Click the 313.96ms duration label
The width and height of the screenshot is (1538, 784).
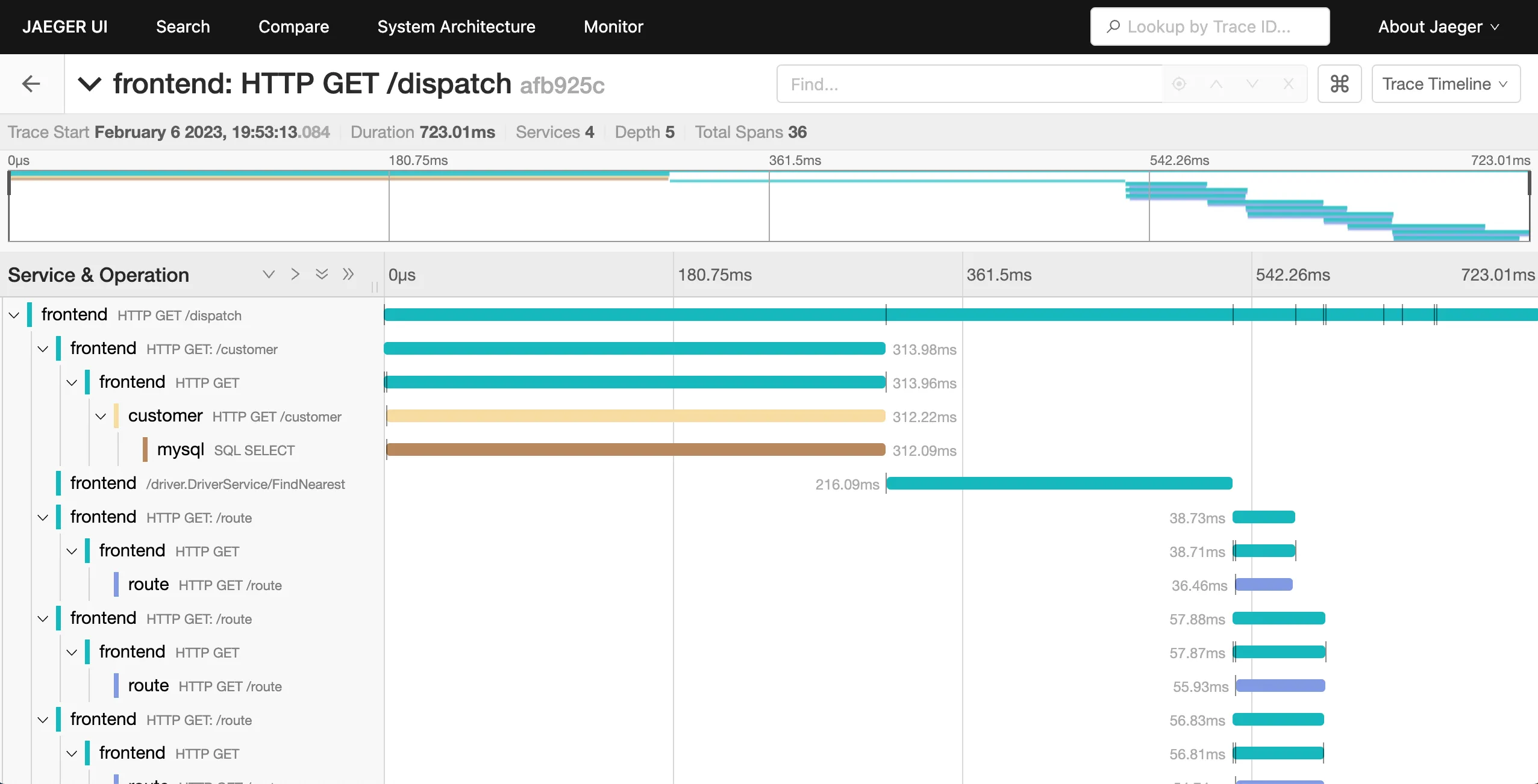(924, 383)
